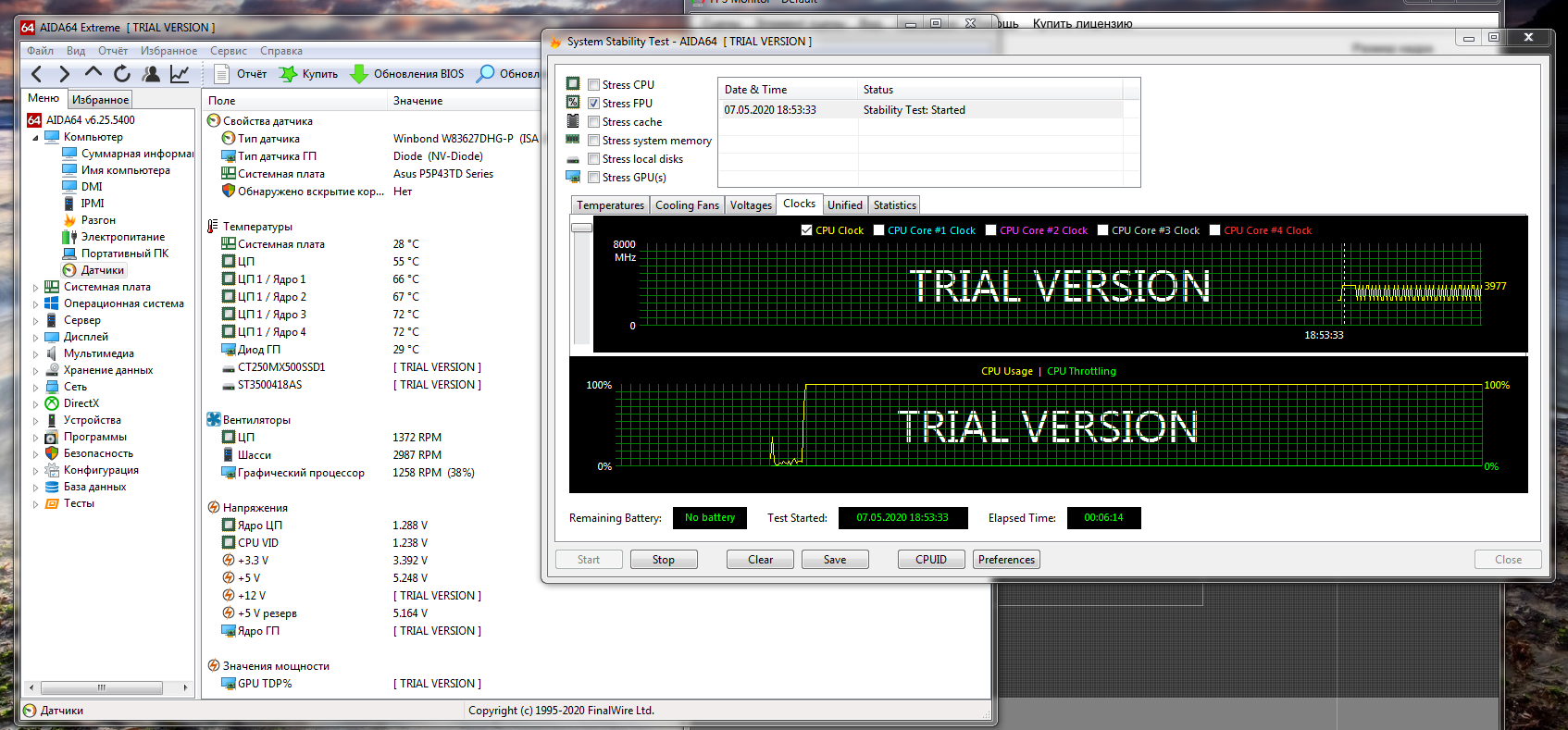This screenshot has height=730, width=1568.
Task: Click the Значение column header
Action: (x=463, y=101)
